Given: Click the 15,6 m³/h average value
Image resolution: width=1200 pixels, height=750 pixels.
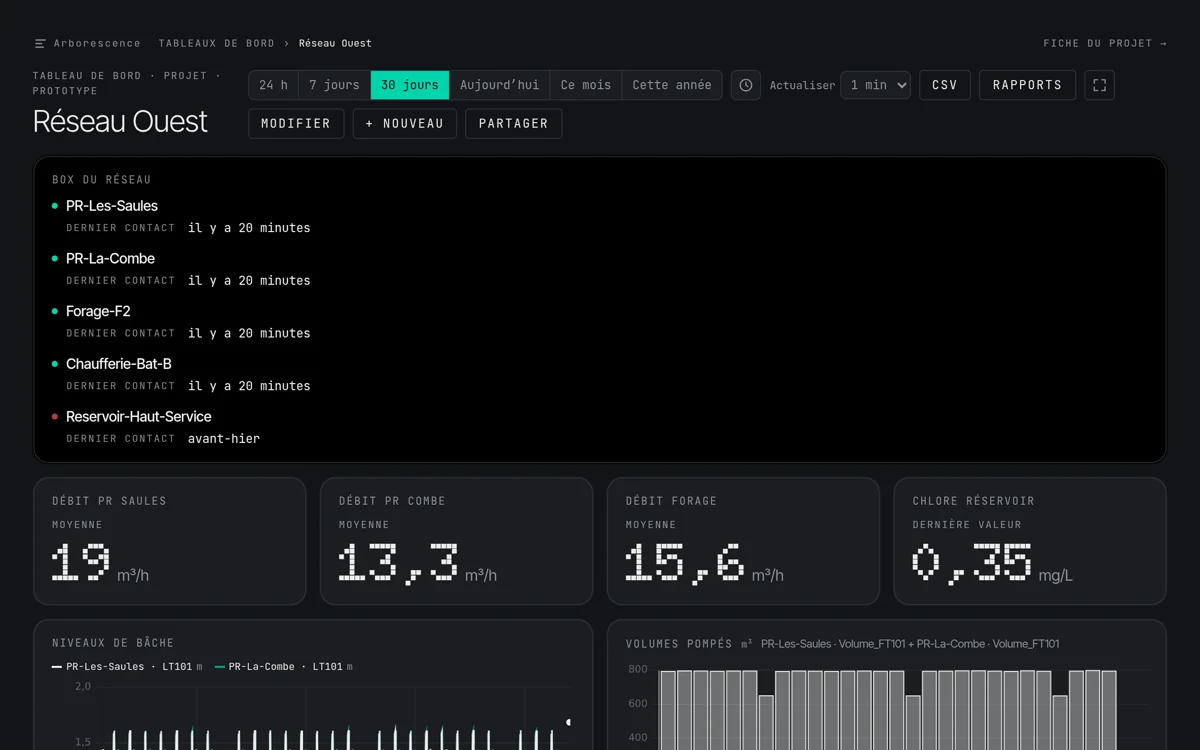Looking at the screenshot, I should (x=704, y=564).
